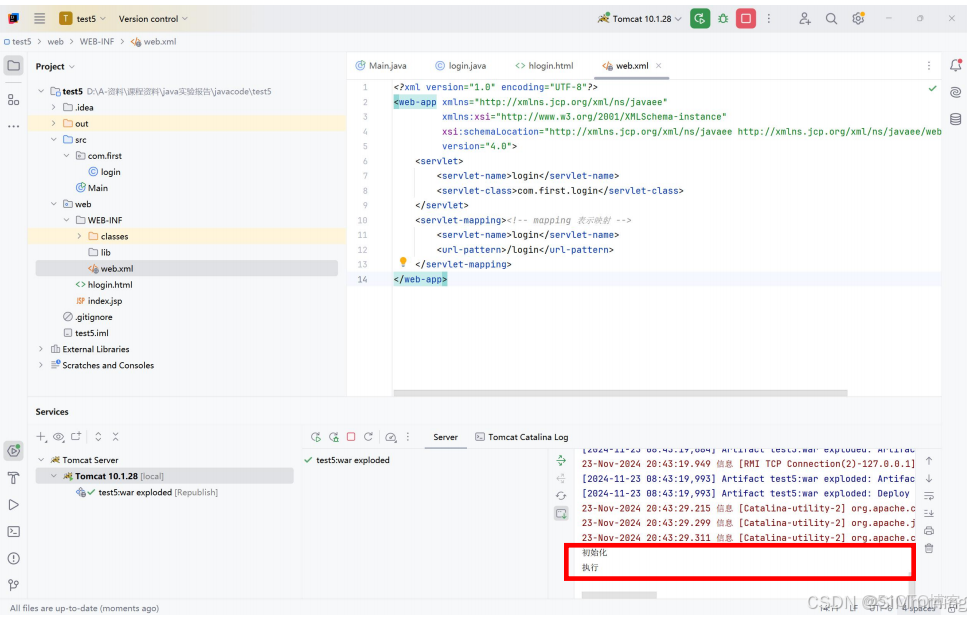This screenshot has width=971, height=620.
Task: Start a Code With Me session
Action: [x=803, y=18]
